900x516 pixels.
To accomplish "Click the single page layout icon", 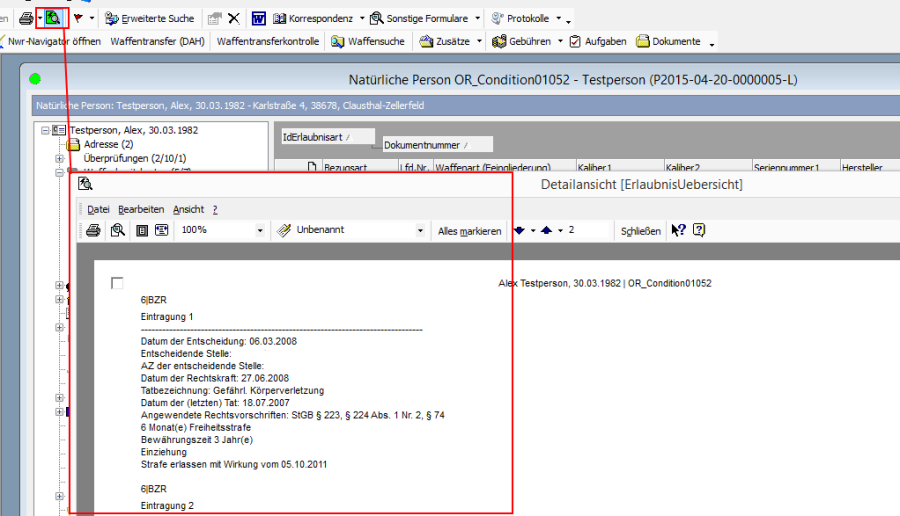I will coord(141,230).
